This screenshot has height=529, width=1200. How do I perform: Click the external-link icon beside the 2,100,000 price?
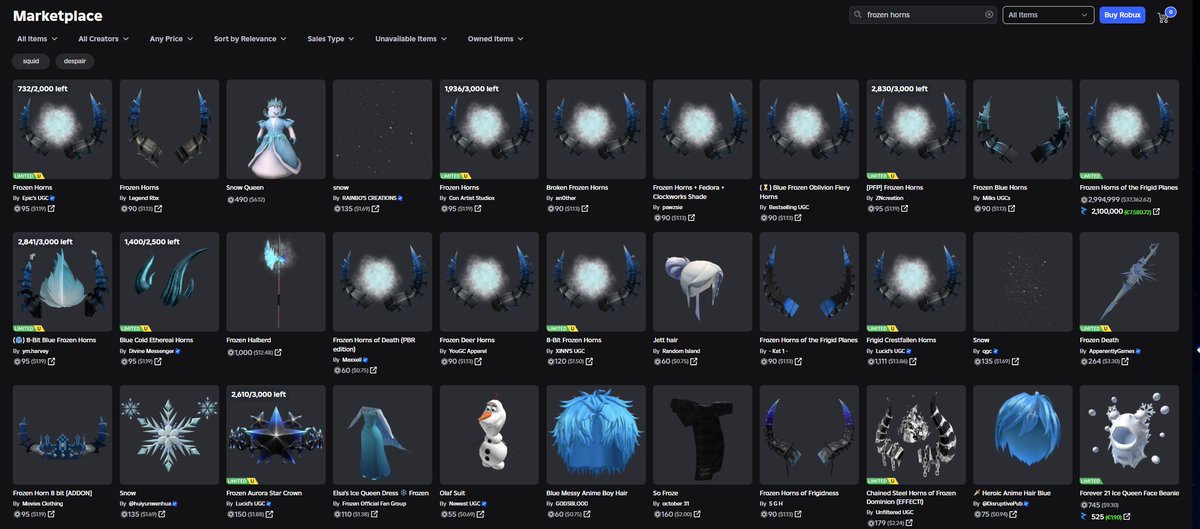(1156, 211)
